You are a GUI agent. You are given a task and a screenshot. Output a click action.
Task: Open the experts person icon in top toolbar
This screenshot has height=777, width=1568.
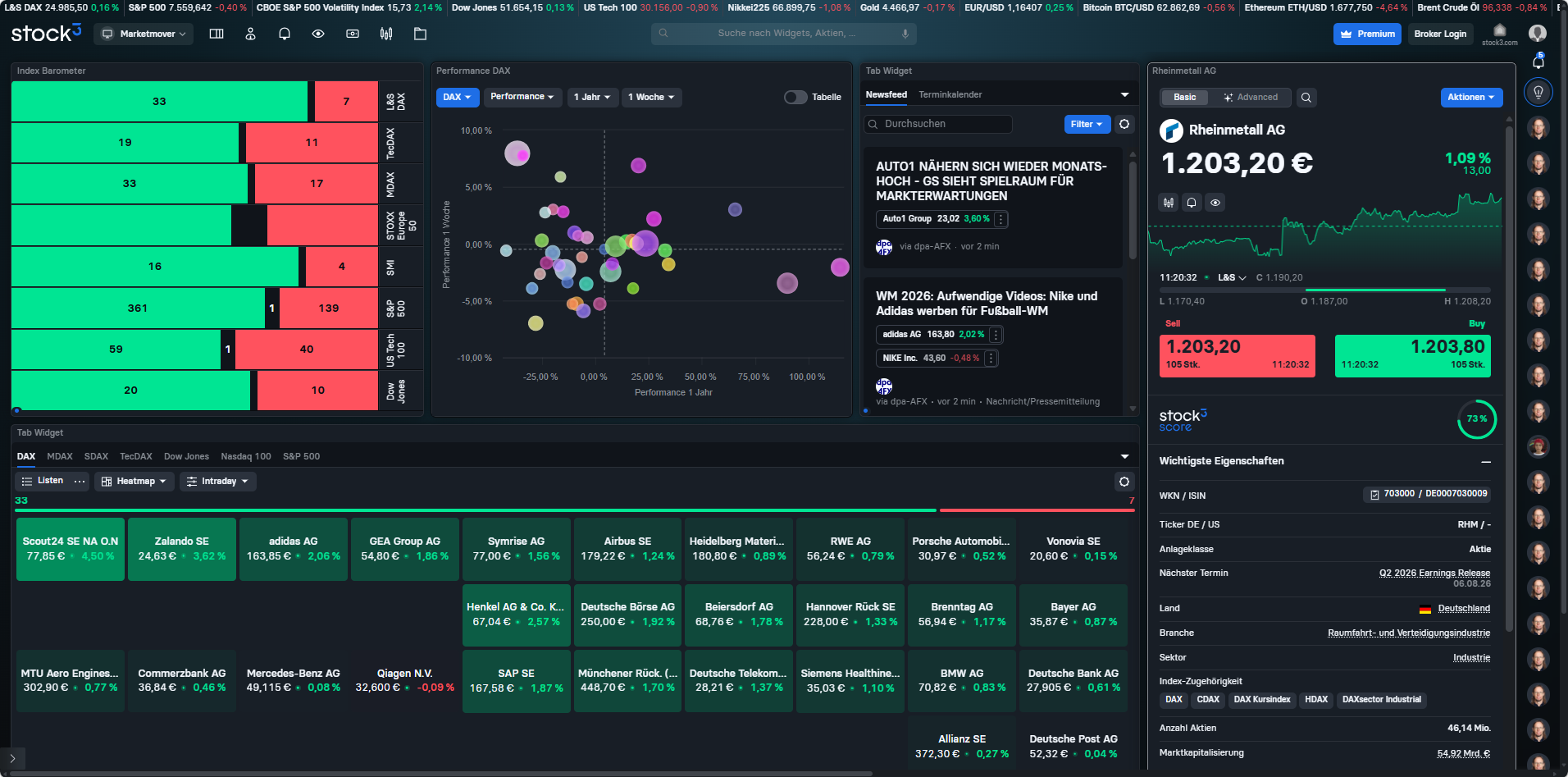250,34
